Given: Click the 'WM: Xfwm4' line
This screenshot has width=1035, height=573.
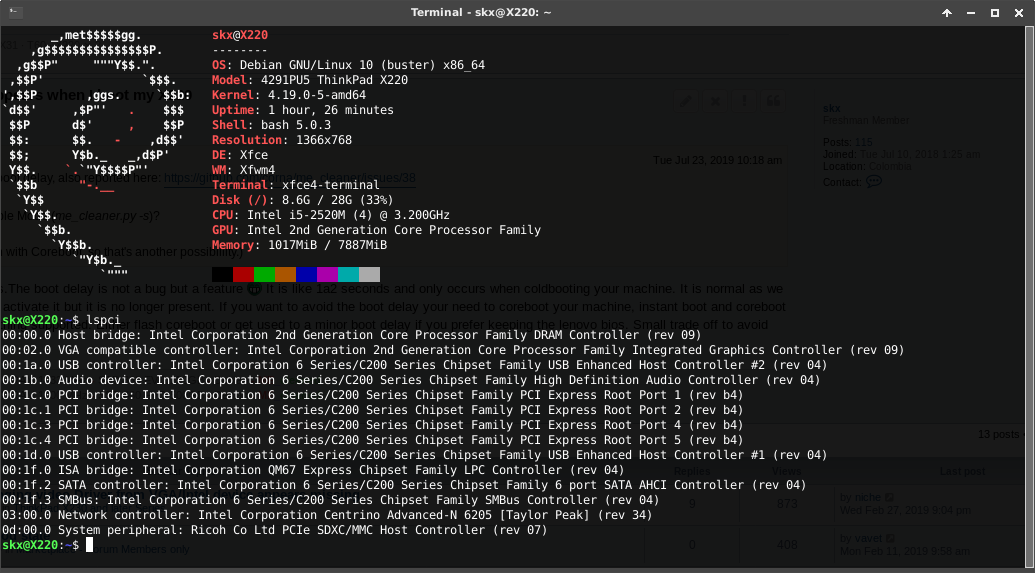Looking at the screenshot, I should [x=244, y=170].
